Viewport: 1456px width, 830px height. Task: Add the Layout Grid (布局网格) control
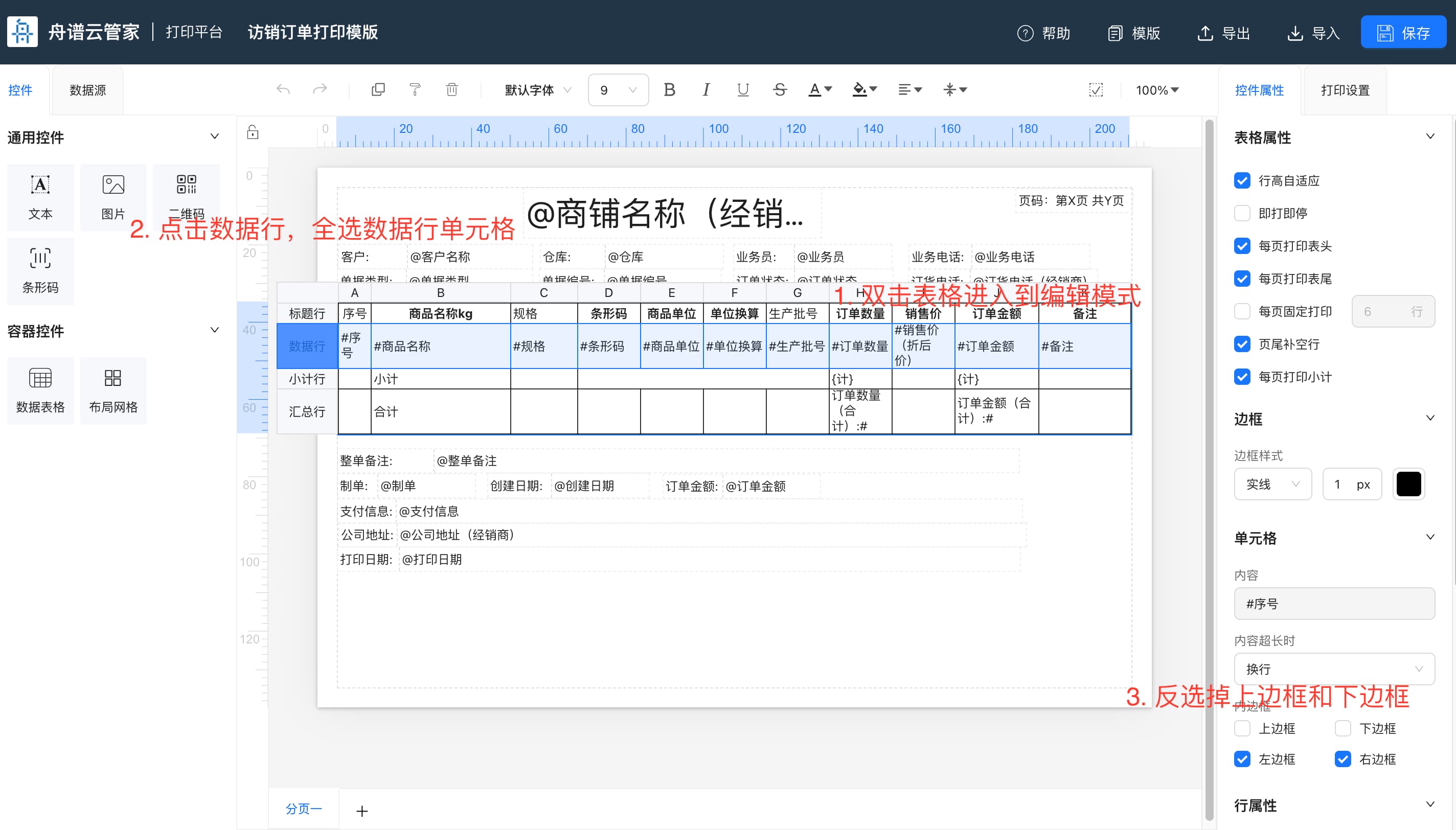point(113,390)
